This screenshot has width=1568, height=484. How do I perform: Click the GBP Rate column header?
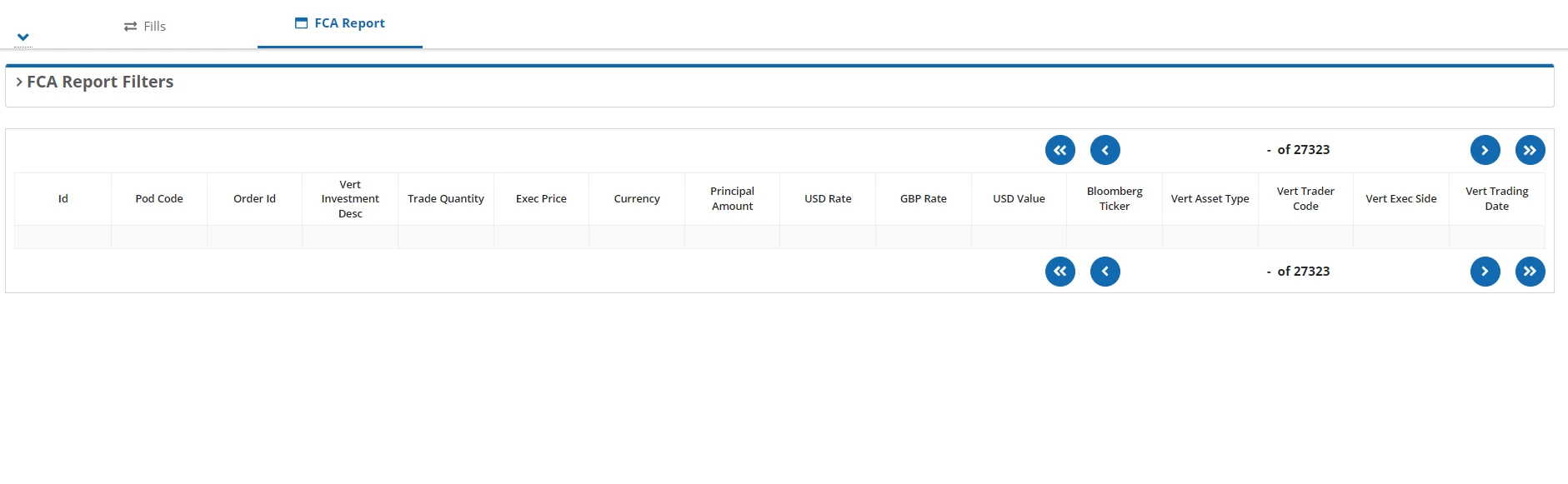pos(924,199)
